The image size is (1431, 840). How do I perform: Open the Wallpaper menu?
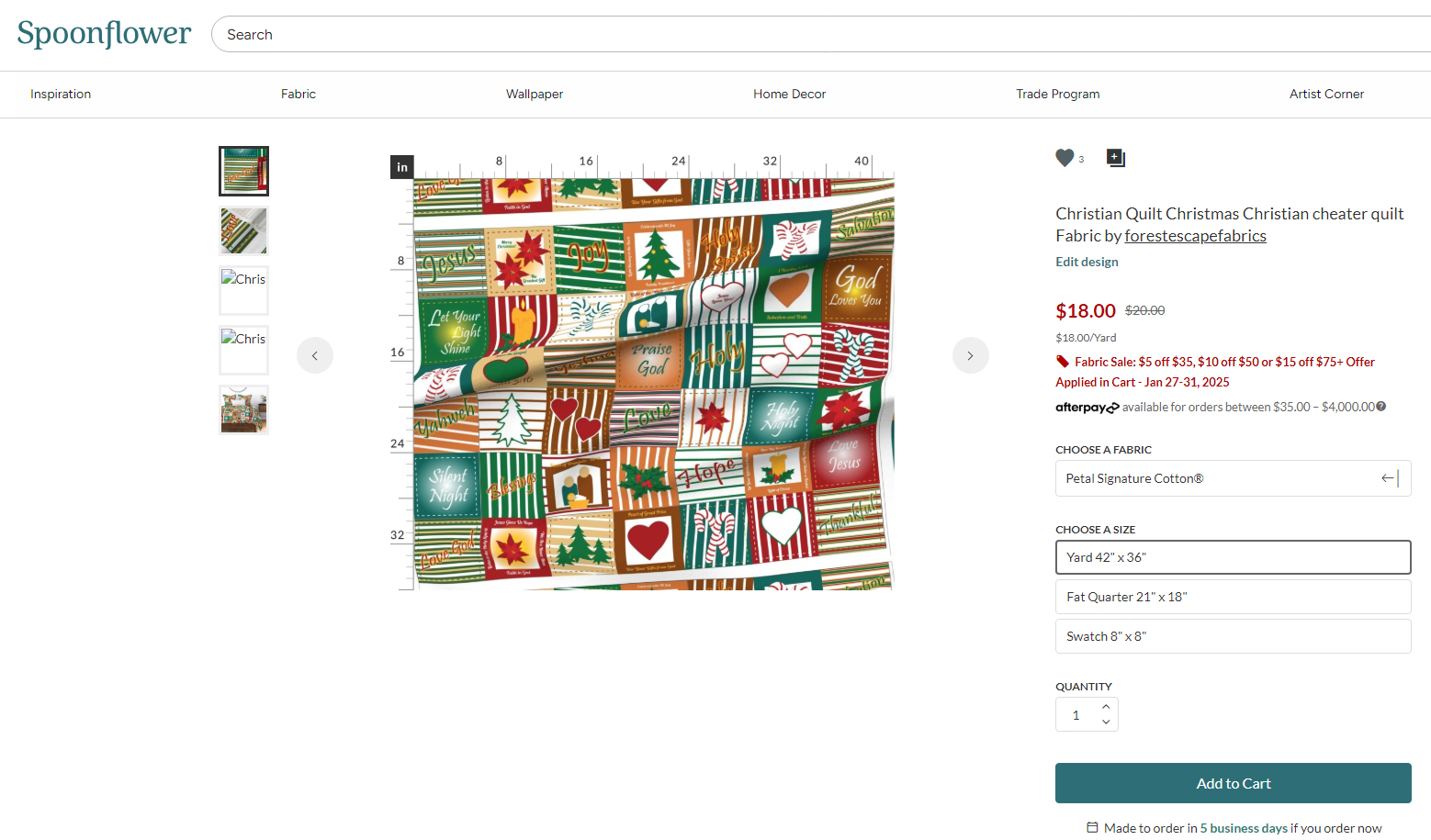[x=534, y=94]
